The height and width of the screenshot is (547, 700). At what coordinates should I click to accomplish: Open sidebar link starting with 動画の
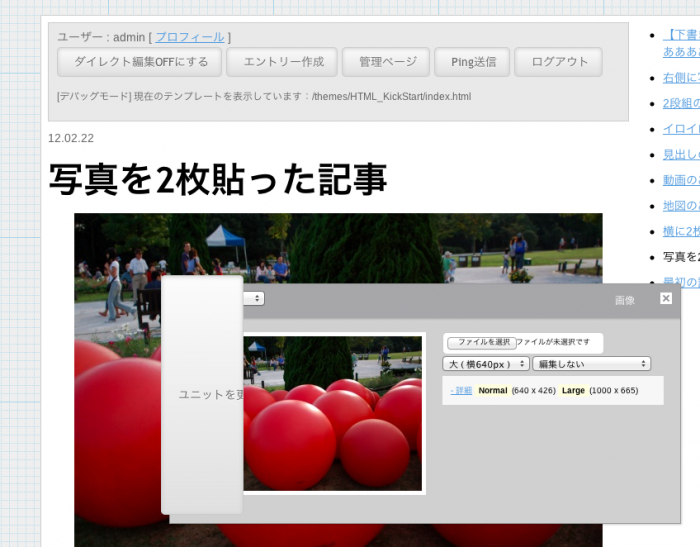681,180
